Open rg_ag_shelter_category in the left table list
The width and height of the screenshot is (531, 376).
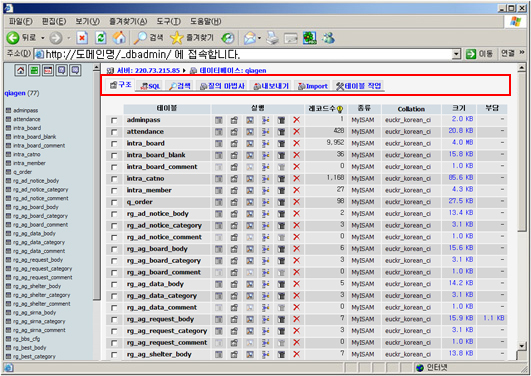pyautogui.click(x=41, y=295)
